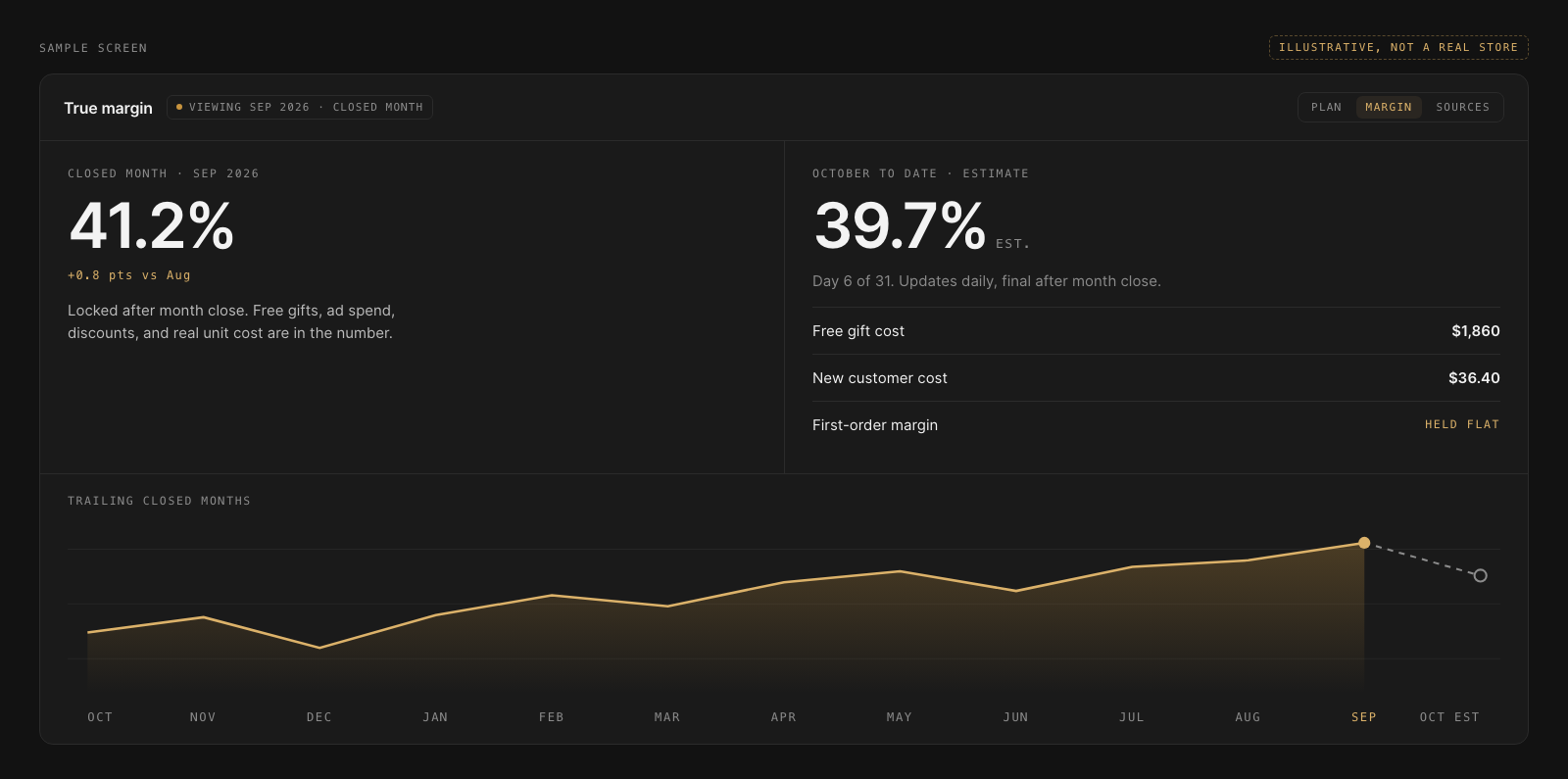Click the Held Flat status label
The width and height of the screenshot is (1568, 779).
1462,424
